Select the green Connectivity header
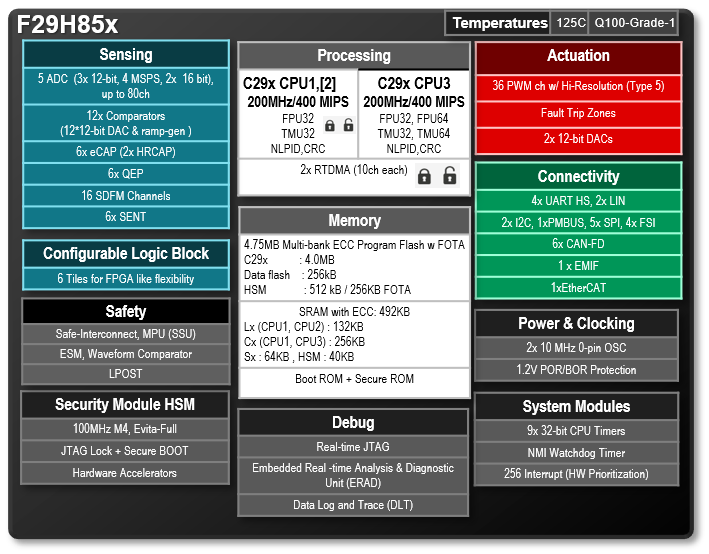The image size is (709, 554). 578,176
